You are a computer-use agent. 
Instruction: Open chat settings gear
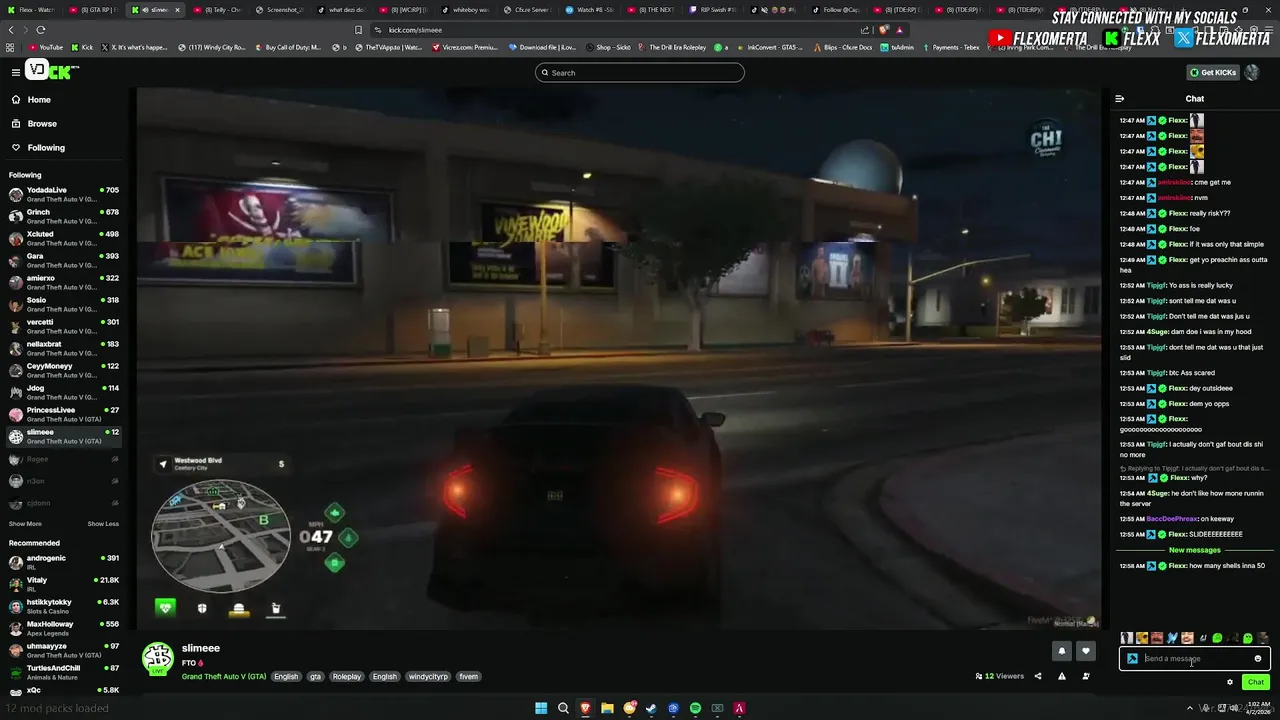point(1230,682)
